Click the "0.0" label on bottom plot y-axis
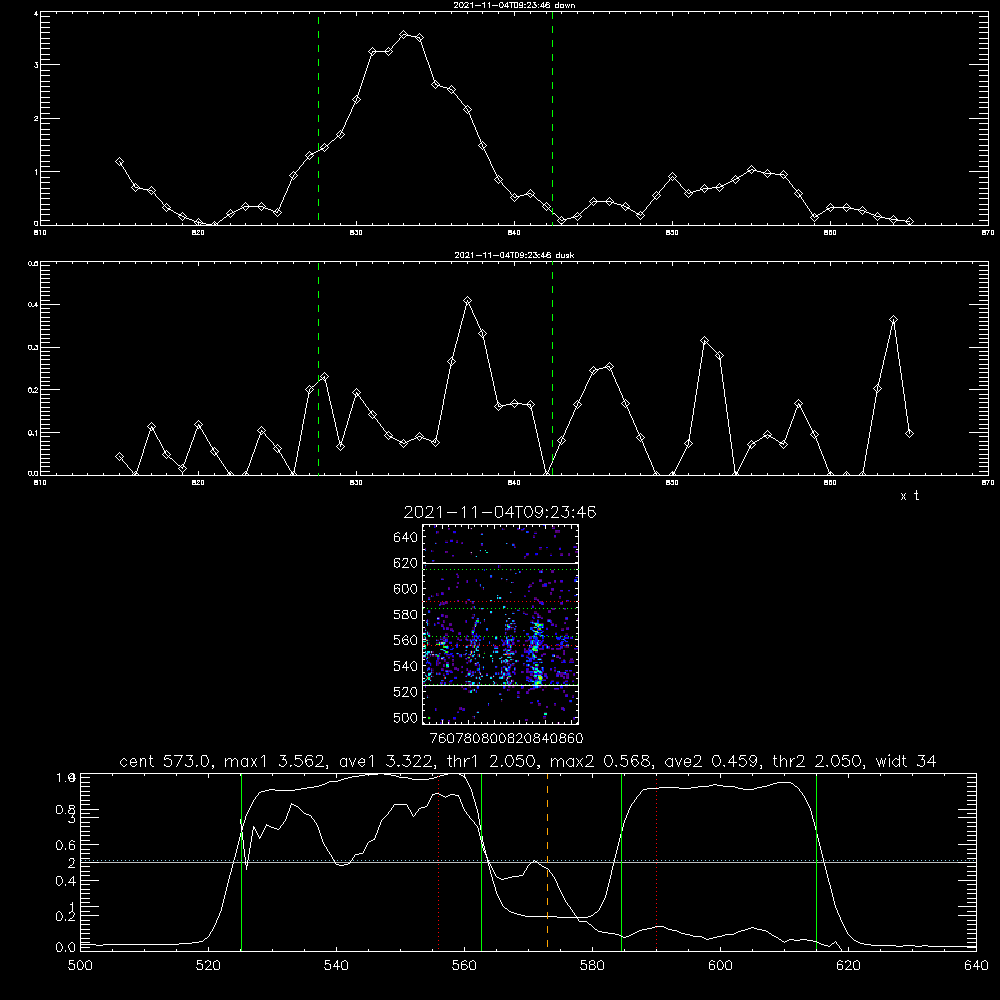 click(66, 947)
